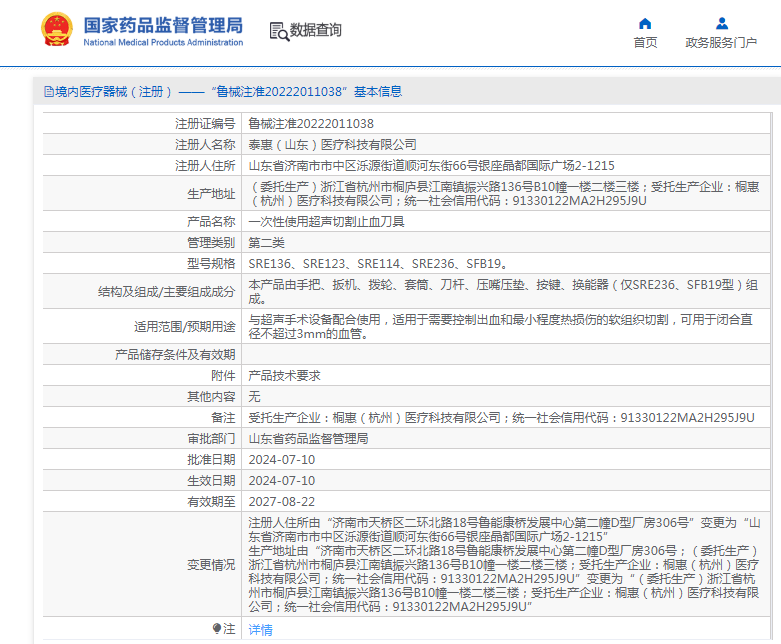Image resolution: width=781 pixels, height=644 pixels.
Task: Click the 注册人名称 label
Action: (x=205, y=144)
